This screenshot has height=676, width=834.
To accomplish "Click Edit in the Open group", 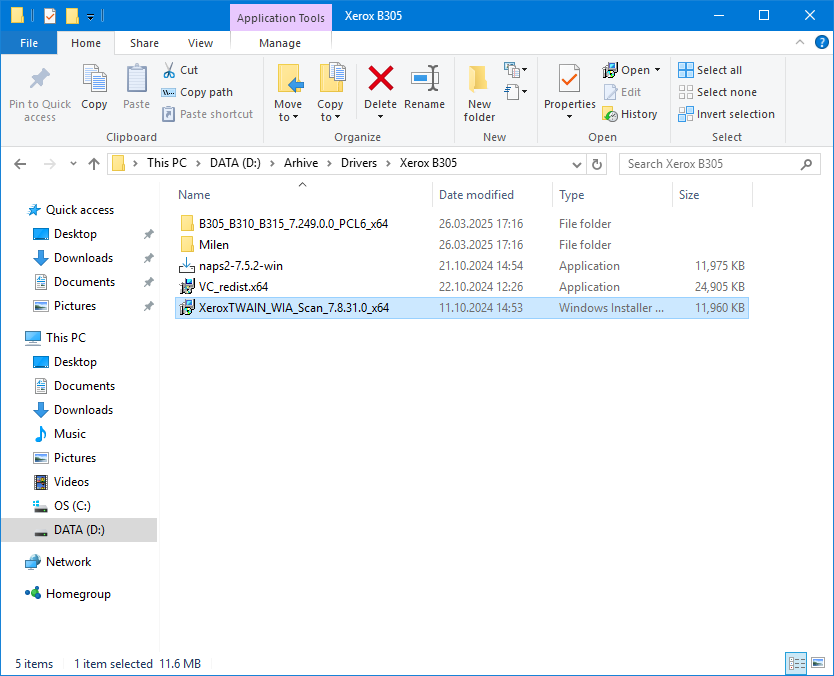I will pyautogui.click(x=622, y=92).
